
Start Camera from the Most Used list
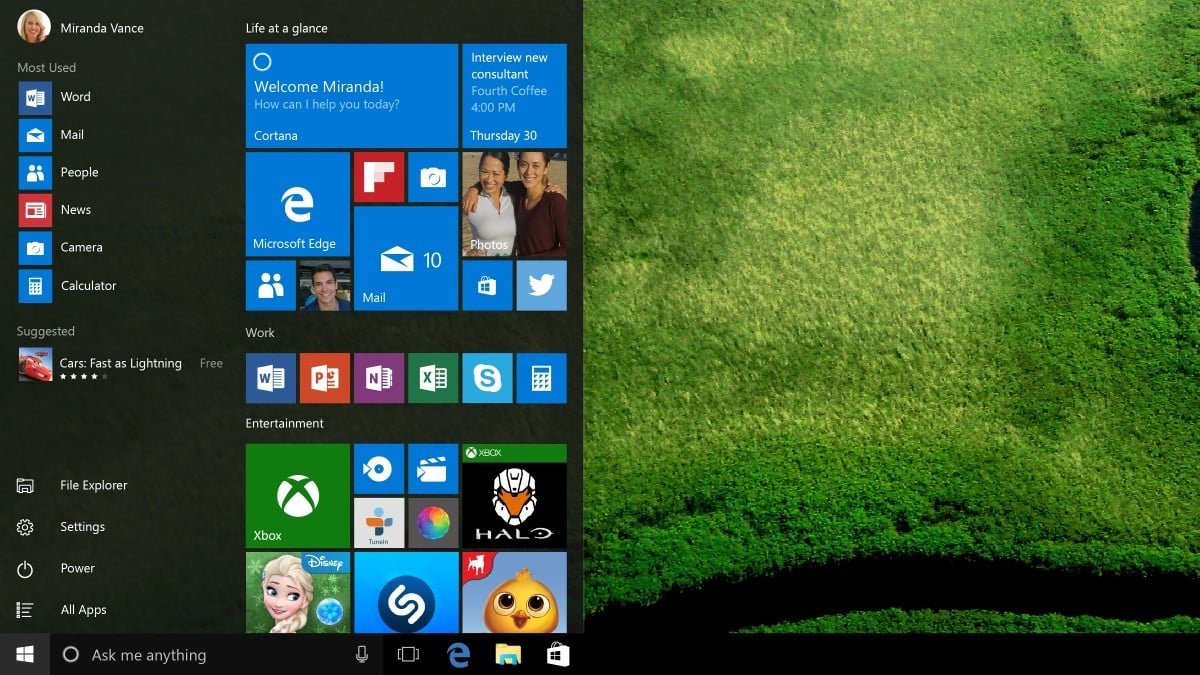61,247
